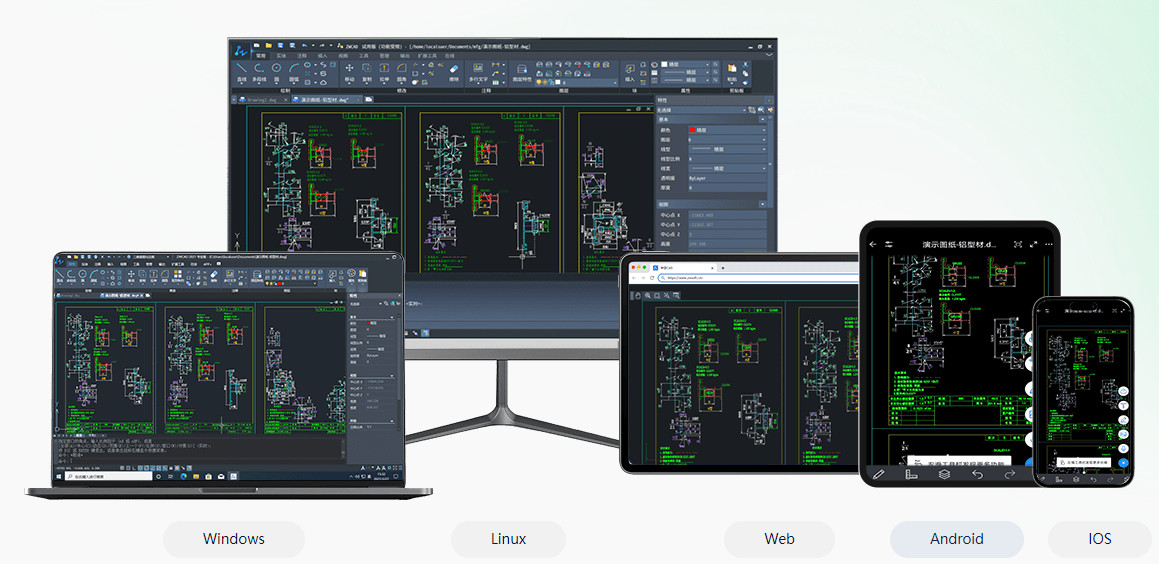1159x564 pixels.
Task: Select the IOS platform button
Action: pos(1100,539)
